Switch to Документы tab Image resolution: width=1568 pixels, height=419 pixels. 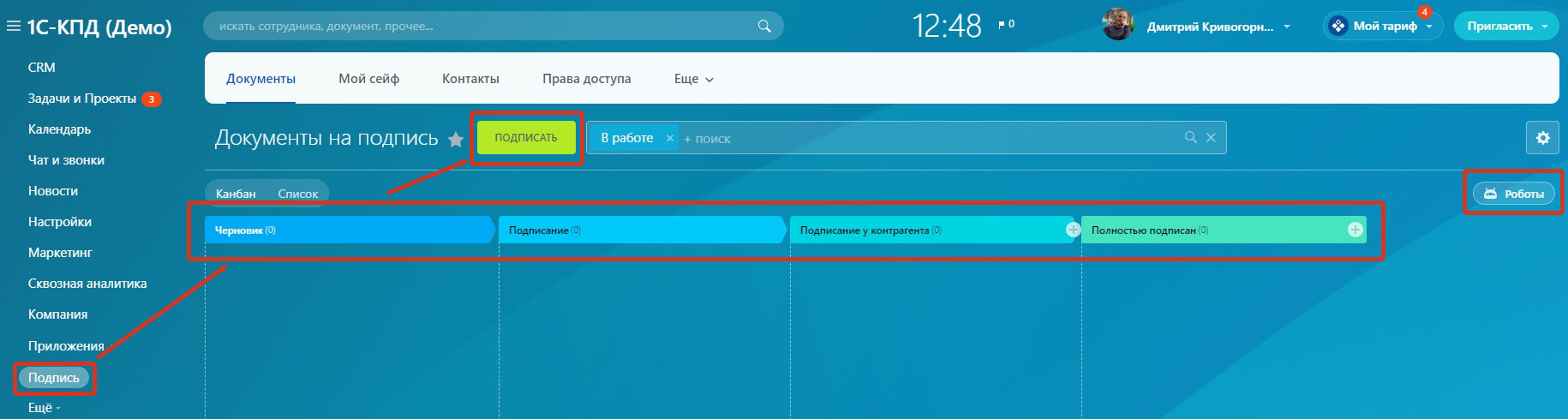[260, 78]
